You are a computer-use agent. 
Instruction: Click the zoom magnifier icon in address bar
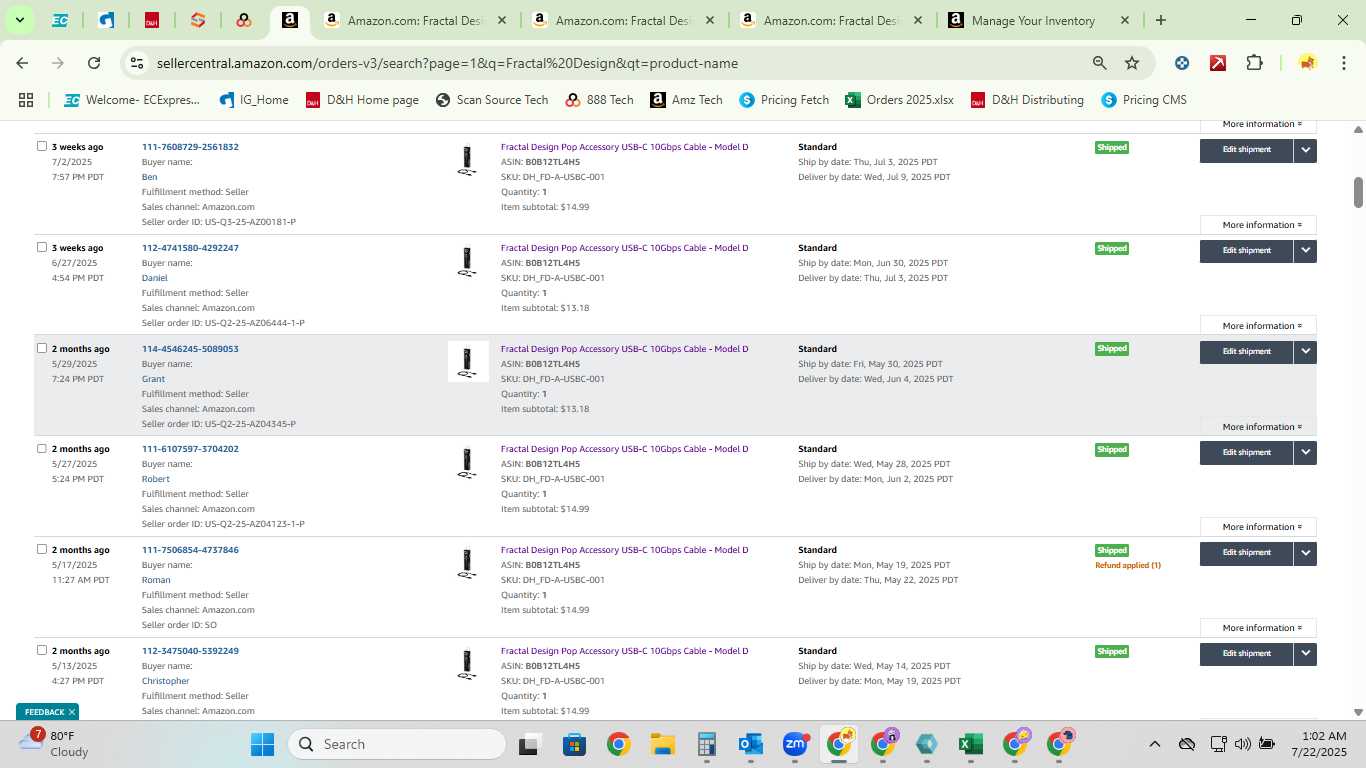tap(1100, 63)
